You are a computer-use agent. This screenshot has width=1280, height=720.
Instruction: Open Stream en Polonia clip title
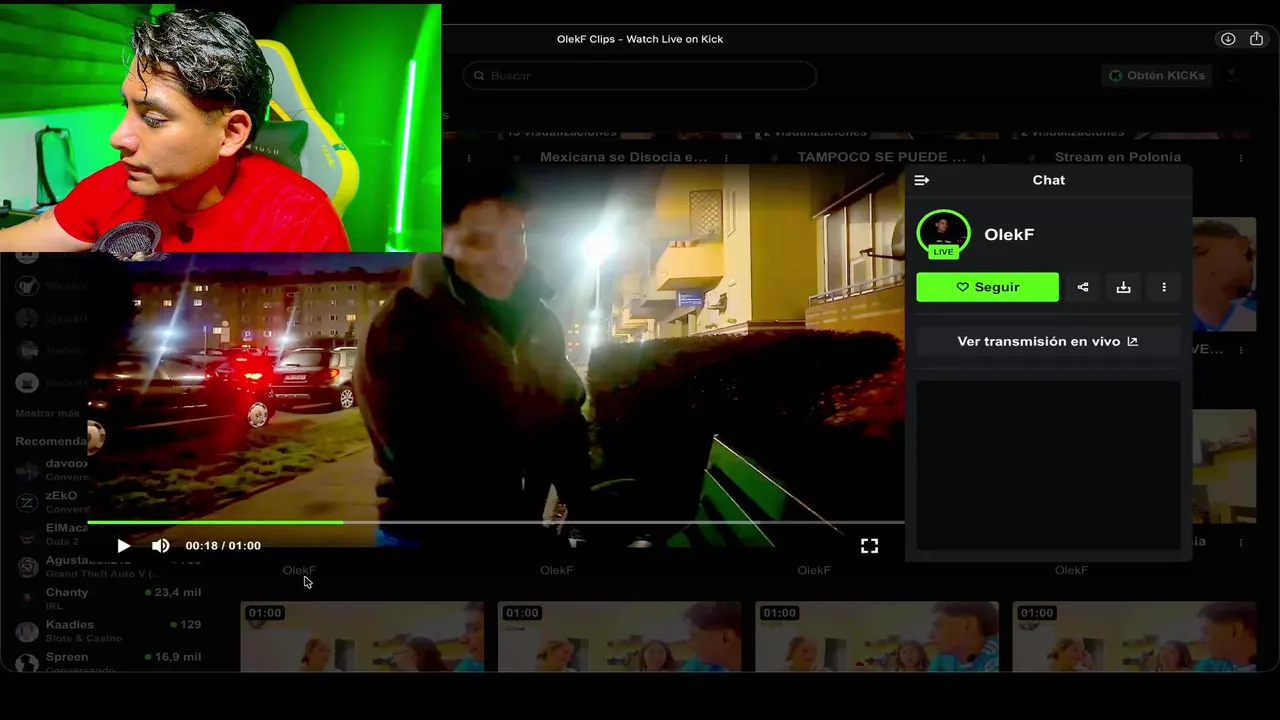pos(1117,157)
